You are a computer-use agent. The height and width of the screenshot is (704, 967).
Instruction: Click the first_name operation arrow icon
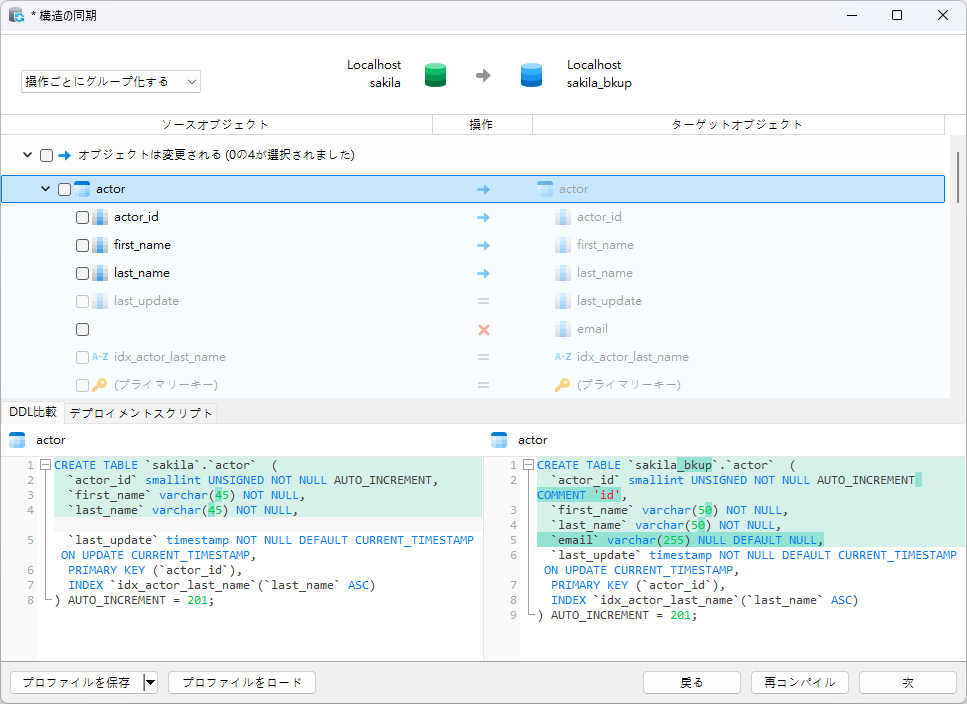tap(484, 245)
